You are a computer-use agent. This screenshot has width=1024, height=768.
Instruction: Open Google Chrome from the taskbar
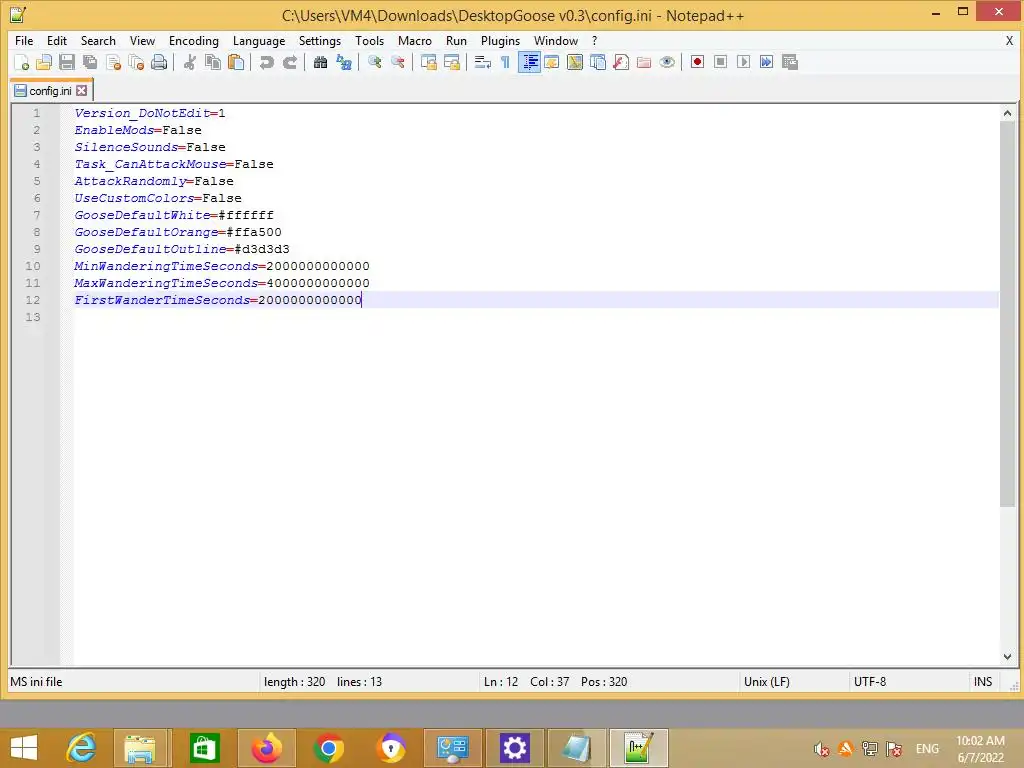click(x=328, y=748)
